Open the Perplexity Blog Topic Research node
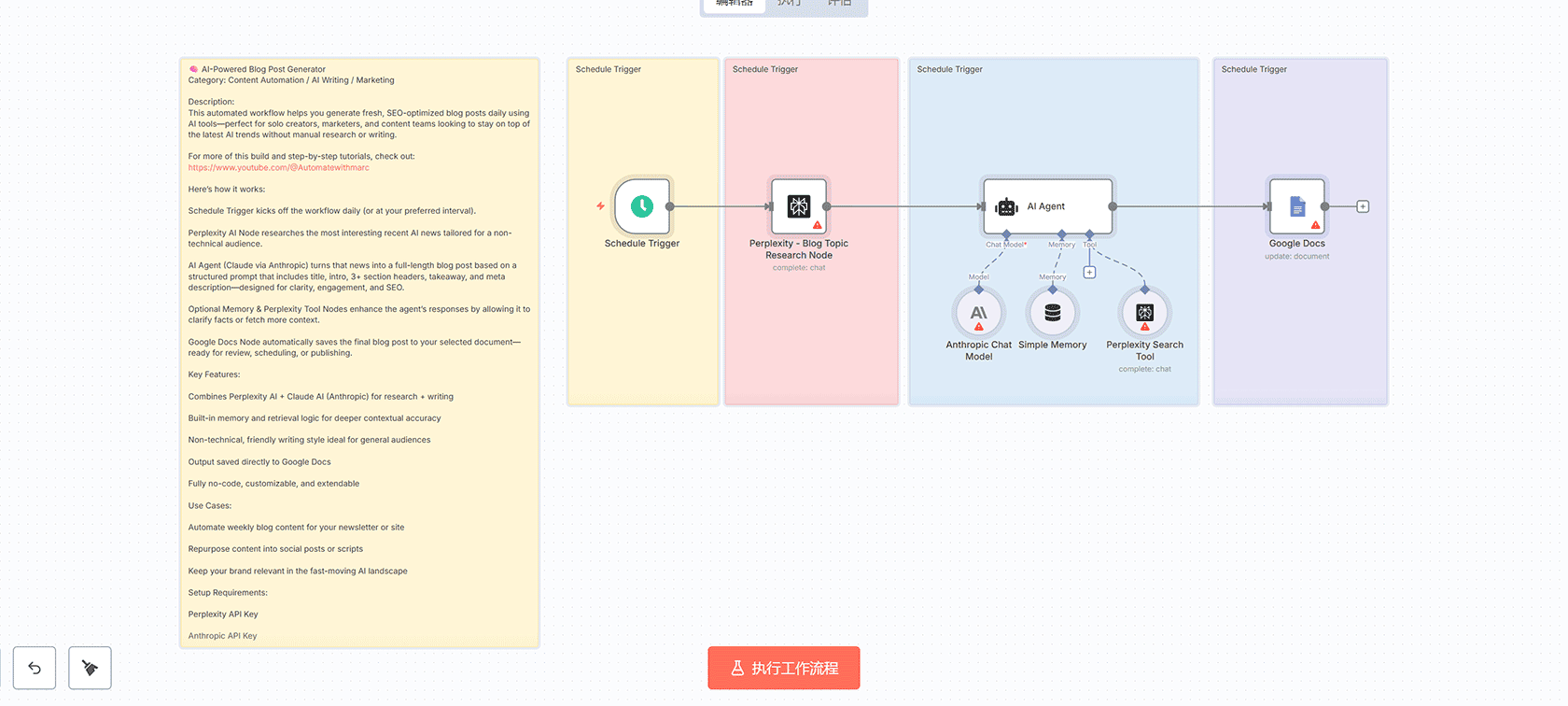Screen dimensions: 1568x706 (x=799, y=206)
